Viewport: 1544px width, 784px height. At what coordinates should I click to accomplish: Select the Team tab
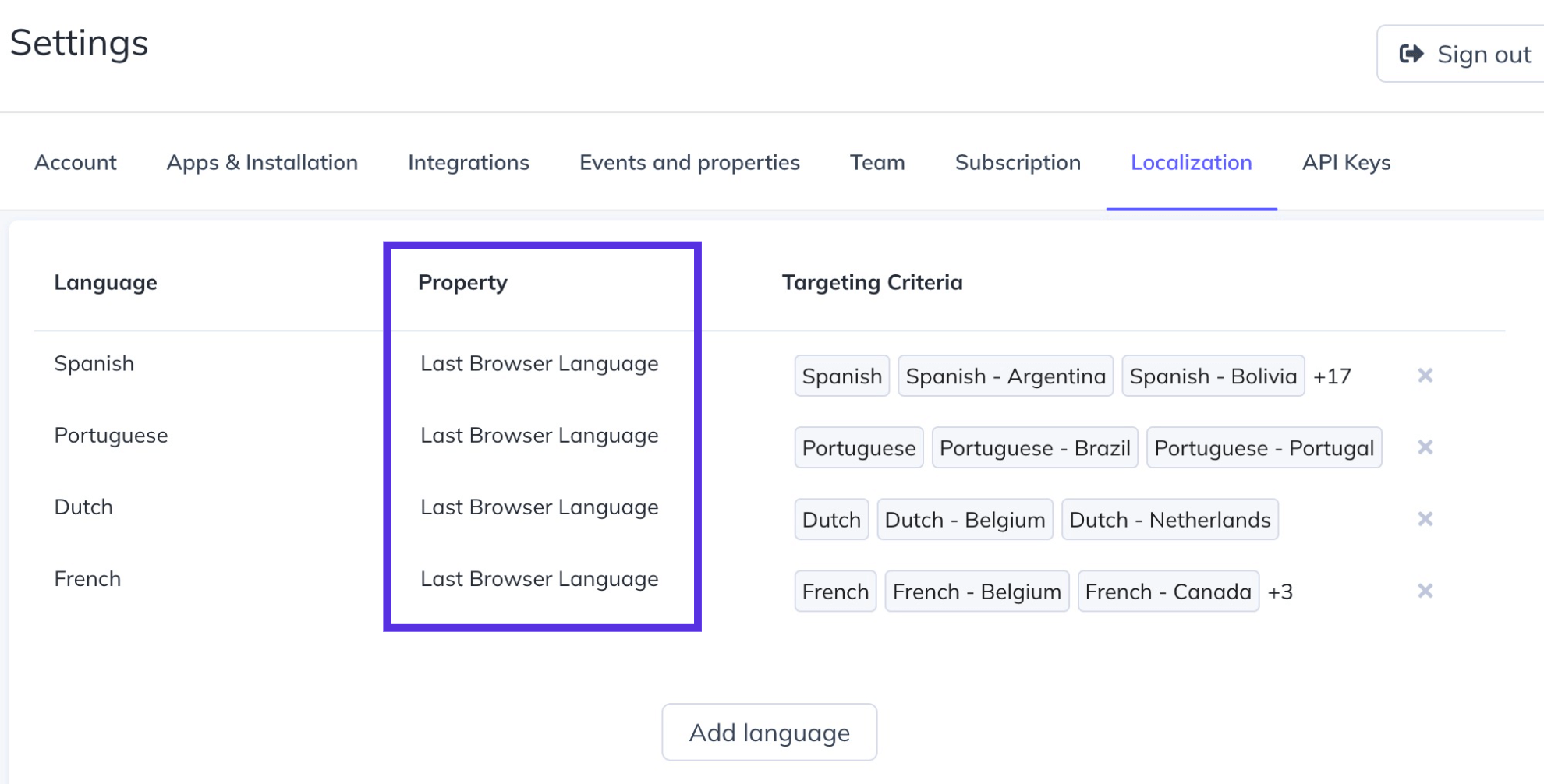click(877, 162)
